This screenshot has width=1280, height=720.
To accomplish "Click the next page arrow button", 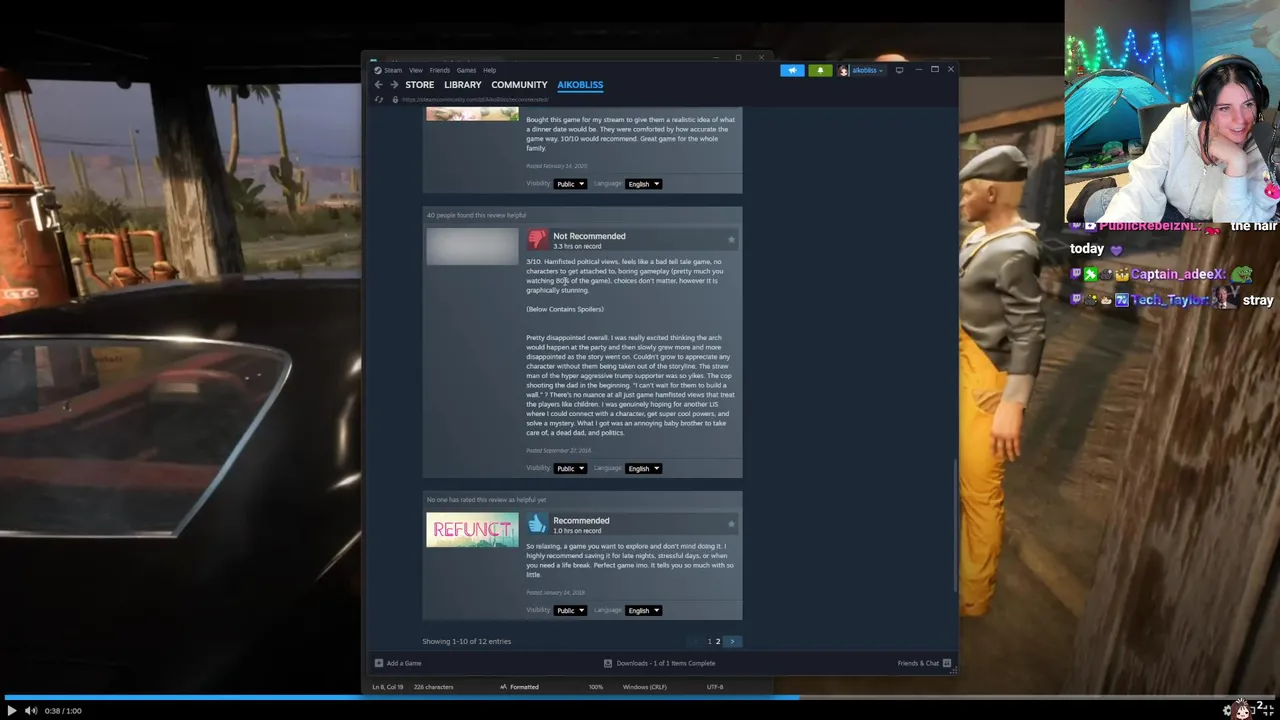I will [732, 642].
